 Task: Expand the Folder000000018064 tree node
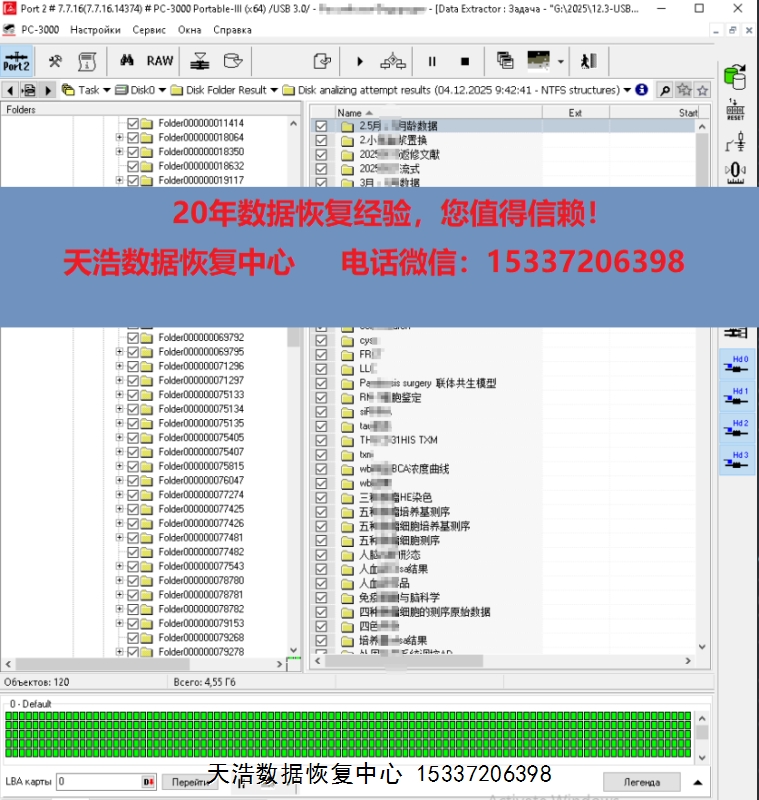(x=120, y=138)
